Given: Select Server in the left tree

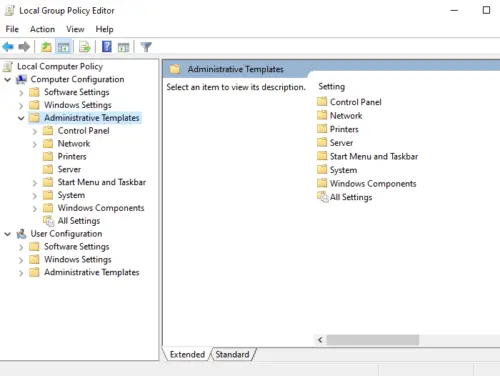Looking at the screenshot, I should [x=69, y=169].
